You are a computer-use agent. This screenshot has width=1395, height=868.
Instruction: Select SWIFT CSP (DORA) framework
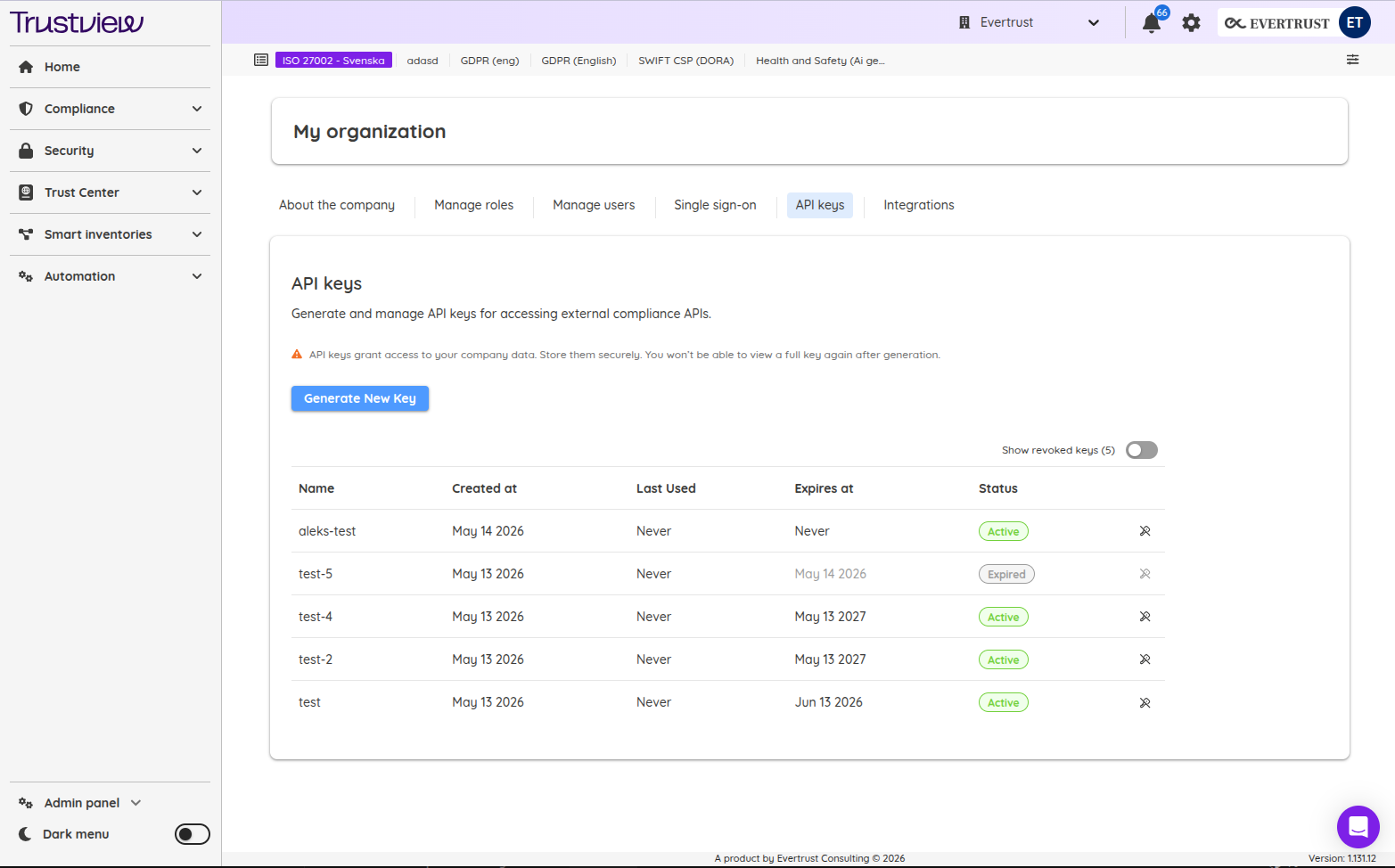click(x=685, y=61)
